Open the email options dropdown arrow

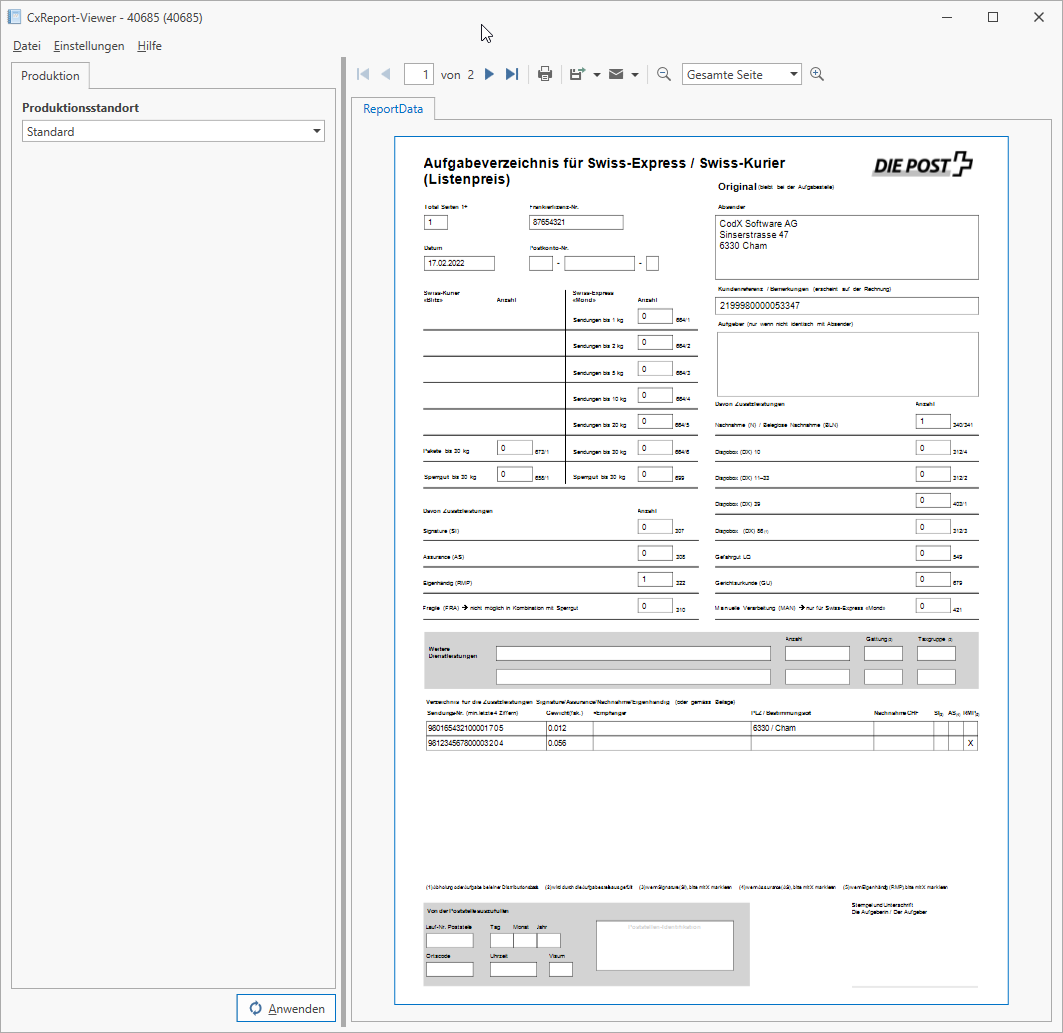635,75
